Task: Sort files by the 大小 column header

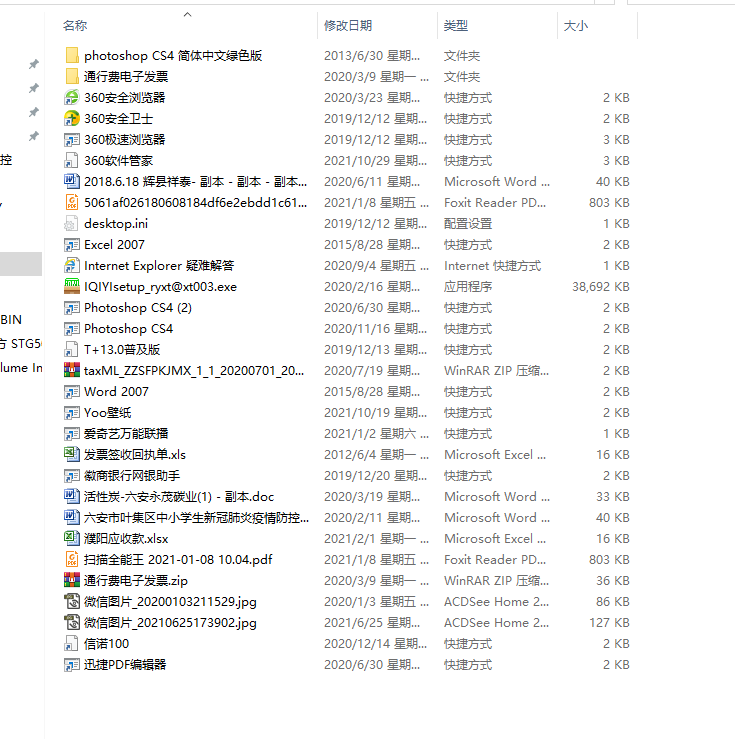Action: click(x=576, y=25)
